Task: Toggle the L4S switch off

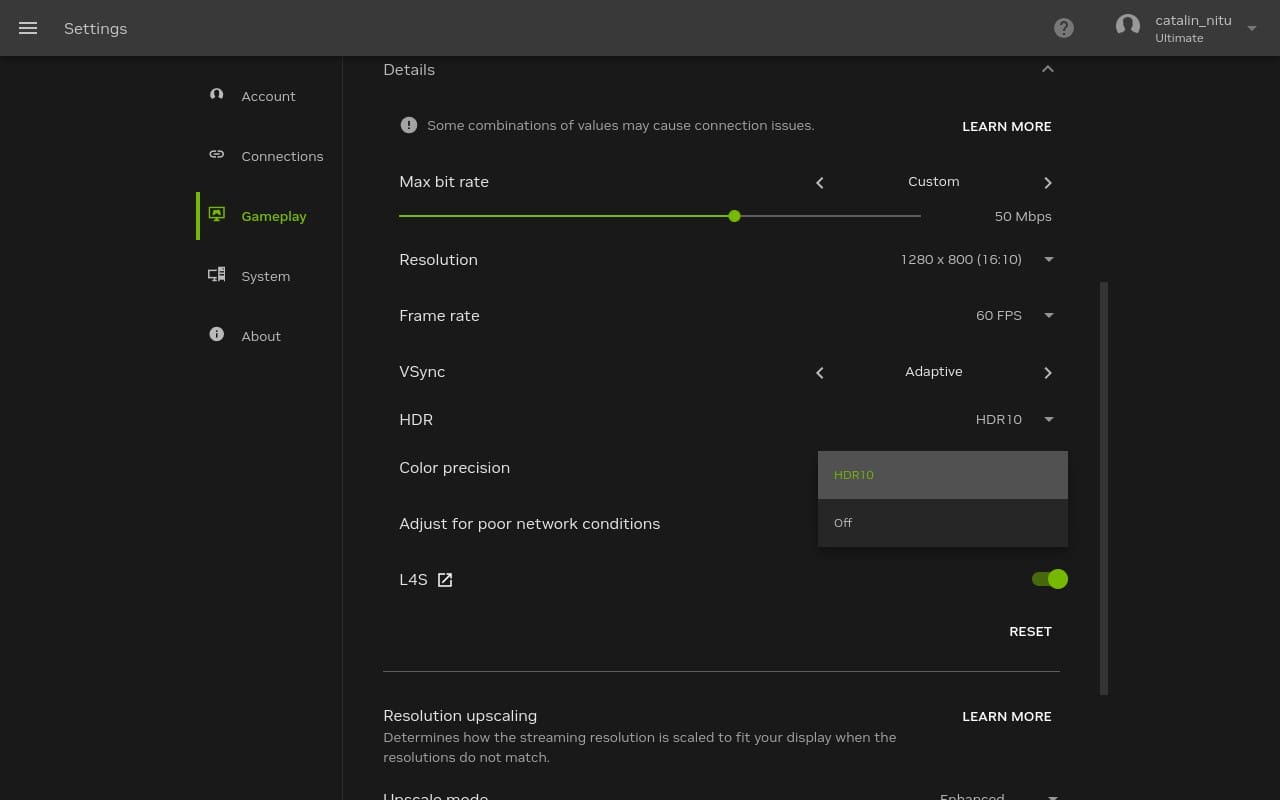Action: [1050, 579]
